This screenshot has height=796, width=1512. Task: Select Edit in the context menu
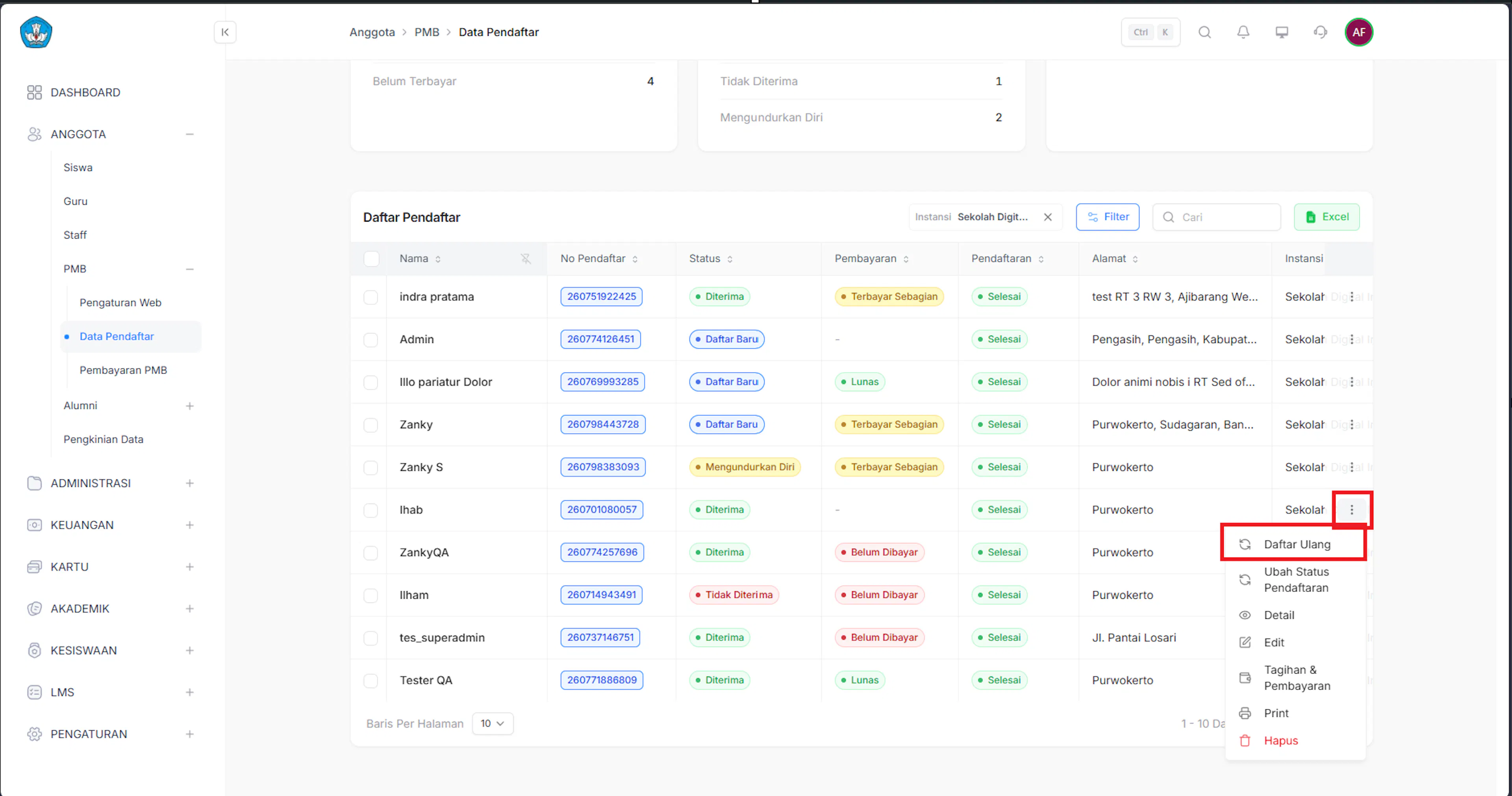coord(1295,643)
